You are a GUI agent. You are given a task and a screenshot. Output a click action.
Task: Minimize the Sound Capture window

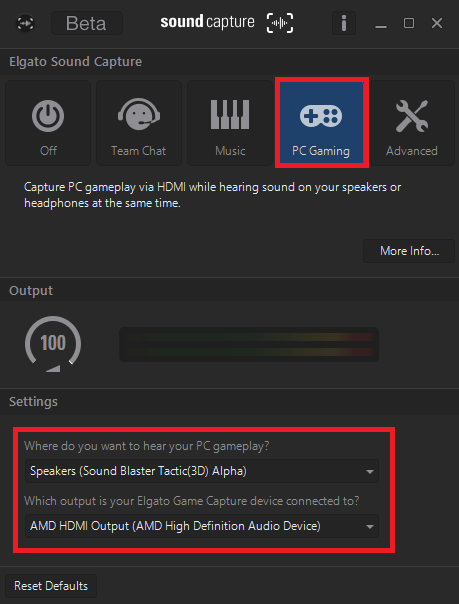(381, 24)
